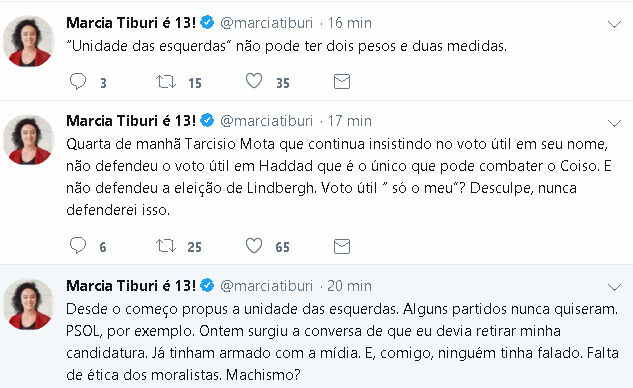Like the tweet with 65 likes
This screenshot has width=633, height=388.
tap(254, 245)
